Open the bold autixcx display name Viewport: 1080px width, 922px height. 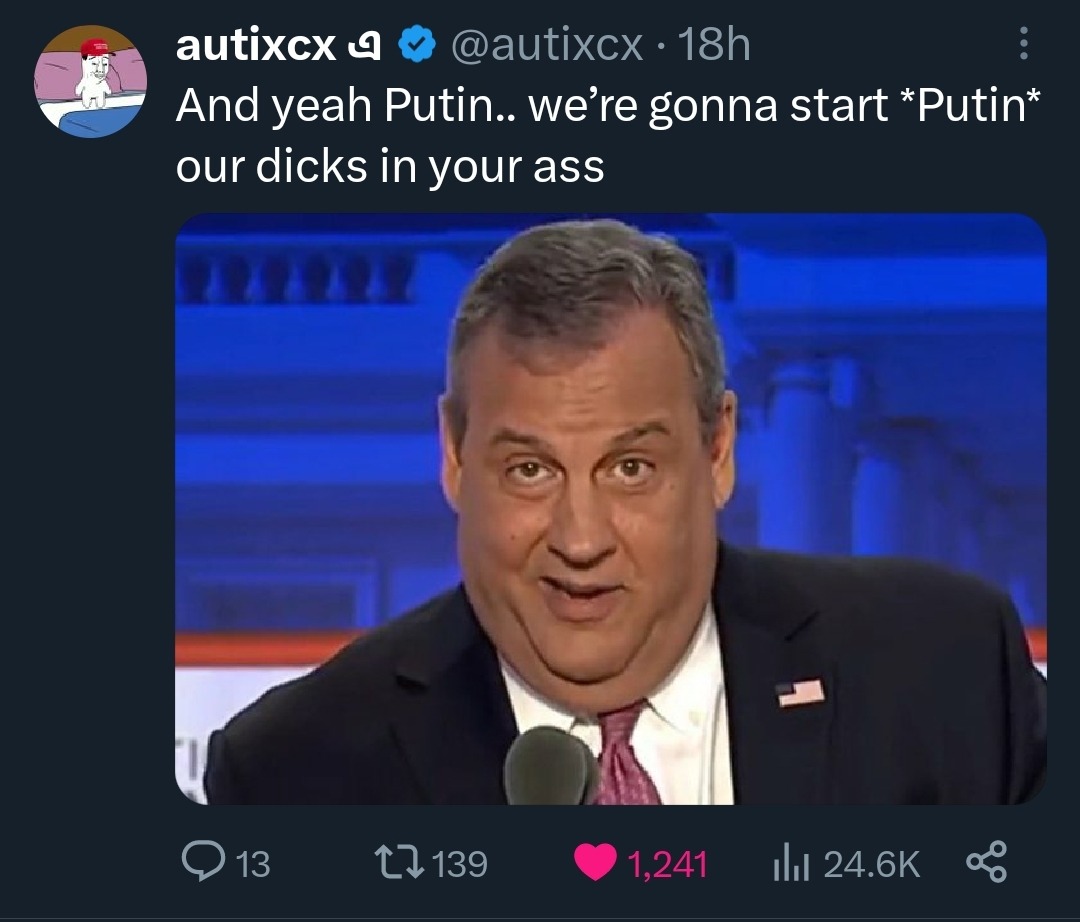[256, 46]
